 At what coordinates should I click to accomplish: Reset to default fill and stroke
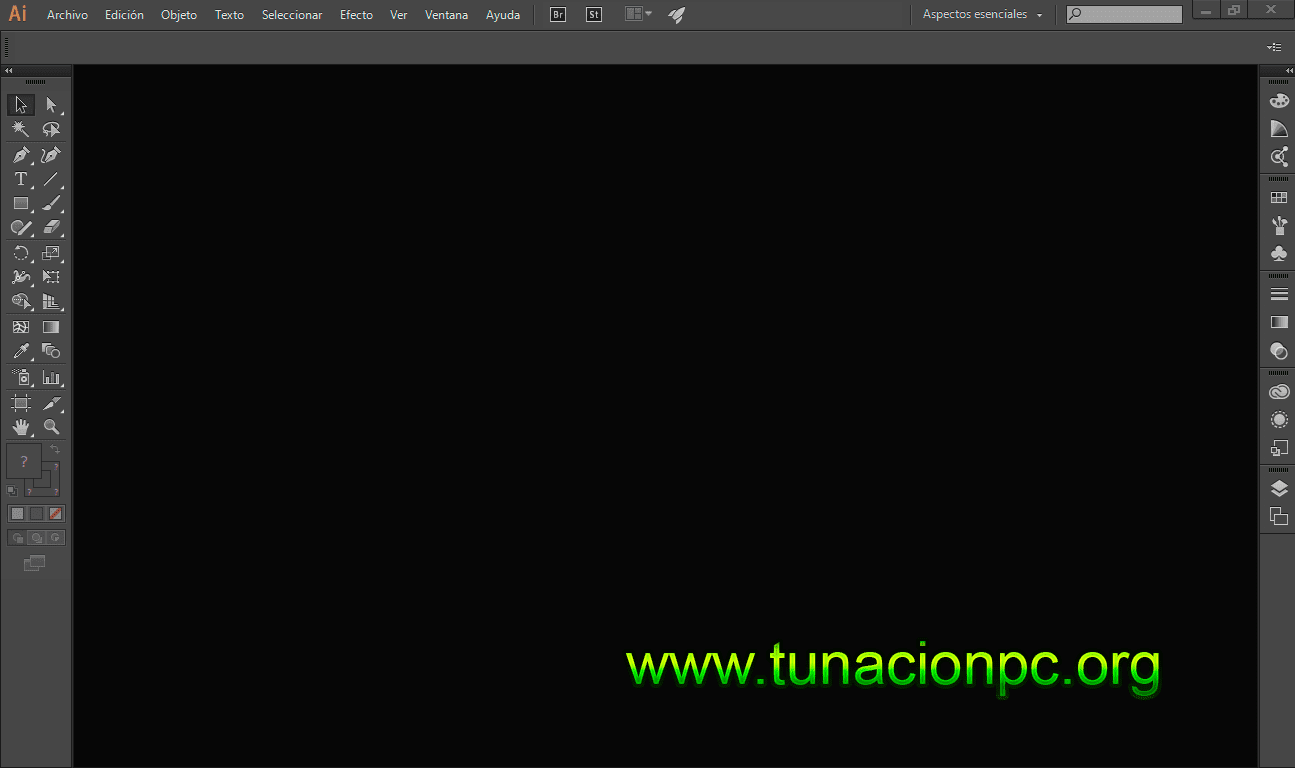tap(12, 490)
